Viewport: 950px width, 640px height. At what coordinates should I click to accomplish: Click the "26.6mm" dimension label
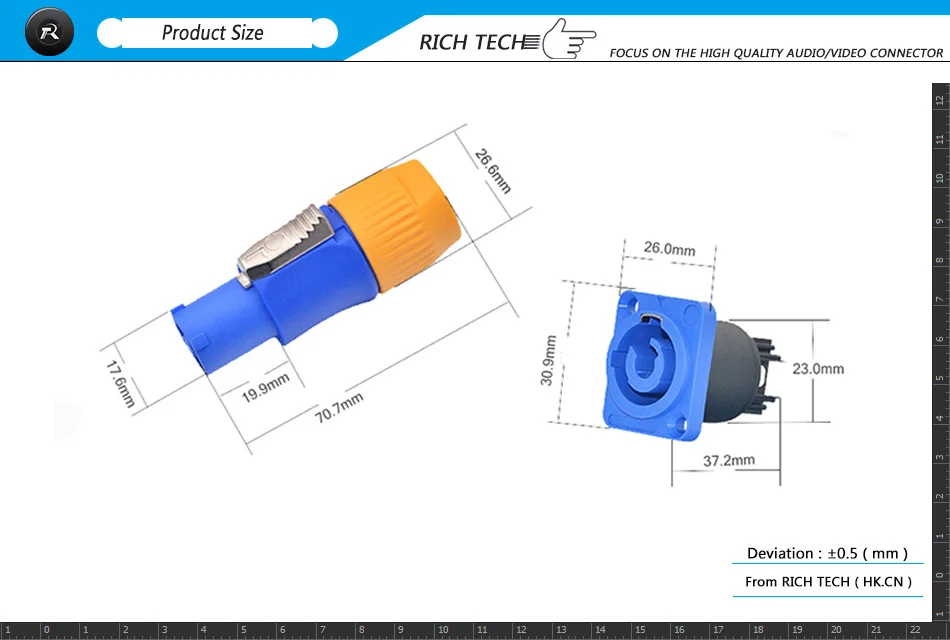tap(493, 171)
